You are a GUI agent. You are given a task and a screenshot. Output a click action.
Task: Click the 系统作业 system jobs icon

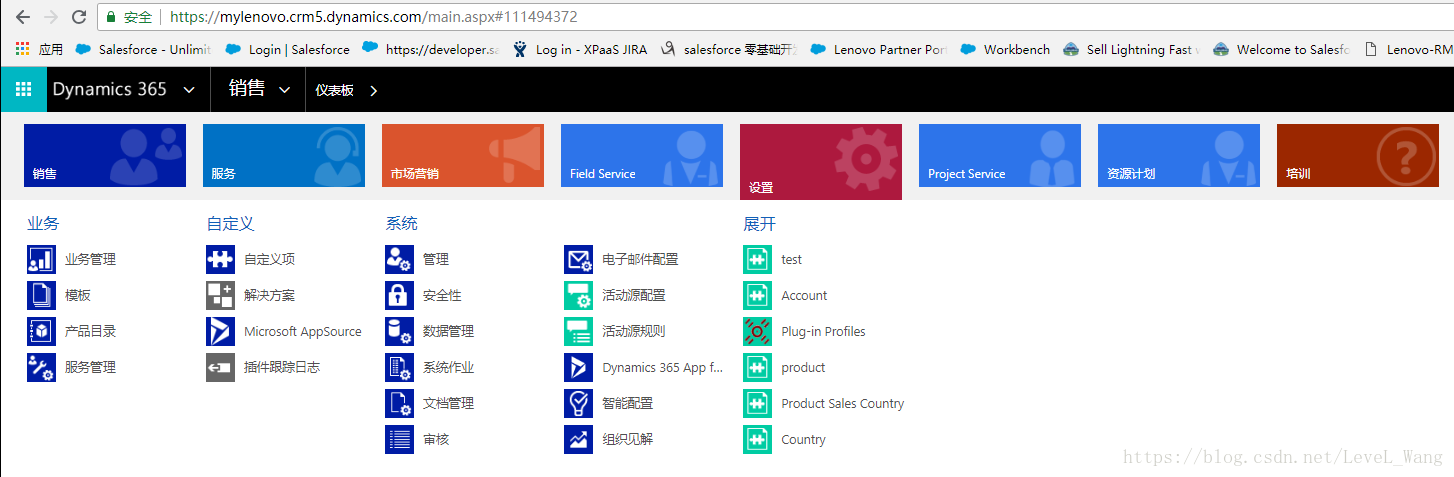(x=399, y=367)
